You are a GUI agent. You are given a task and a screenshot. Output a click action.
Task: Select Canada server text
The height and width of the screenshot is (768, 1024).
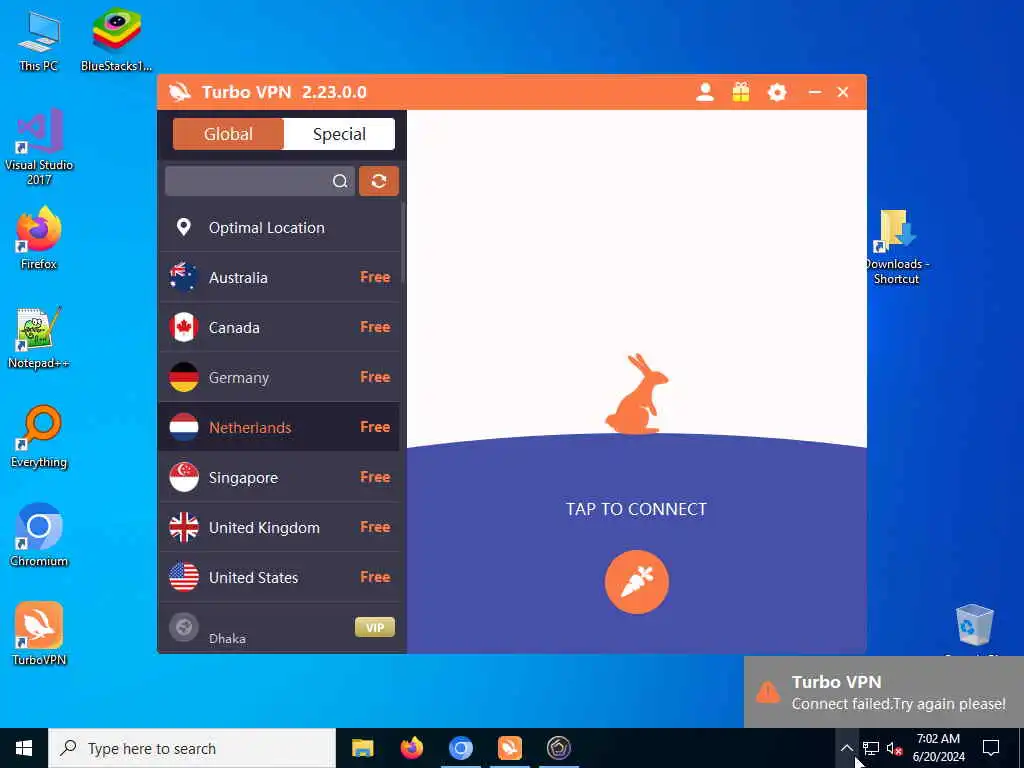(234, 328)
